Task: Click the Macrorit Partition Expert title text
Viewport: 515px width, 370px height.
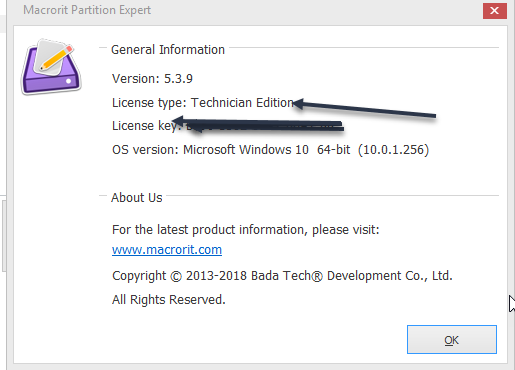Action: [87, 10]
